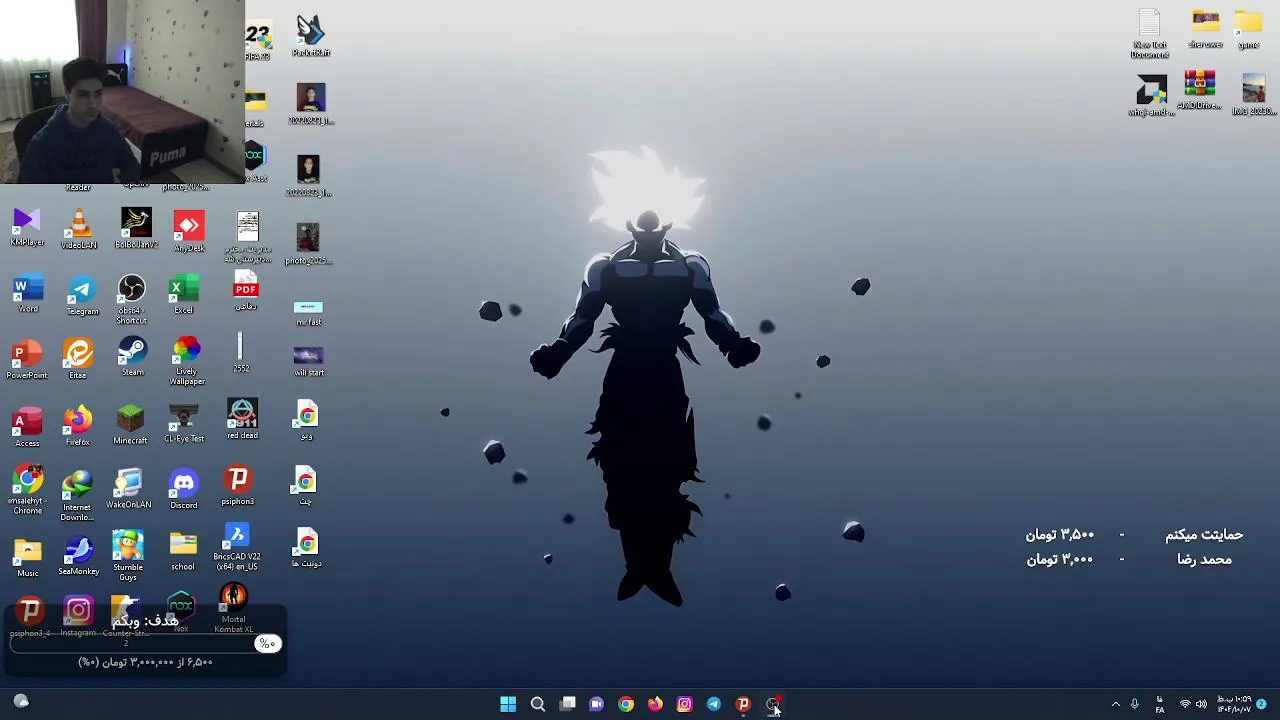Select the Lively Wallpaper desktop icon
This screenshot has height=720, width=1280.
point(187,361)
